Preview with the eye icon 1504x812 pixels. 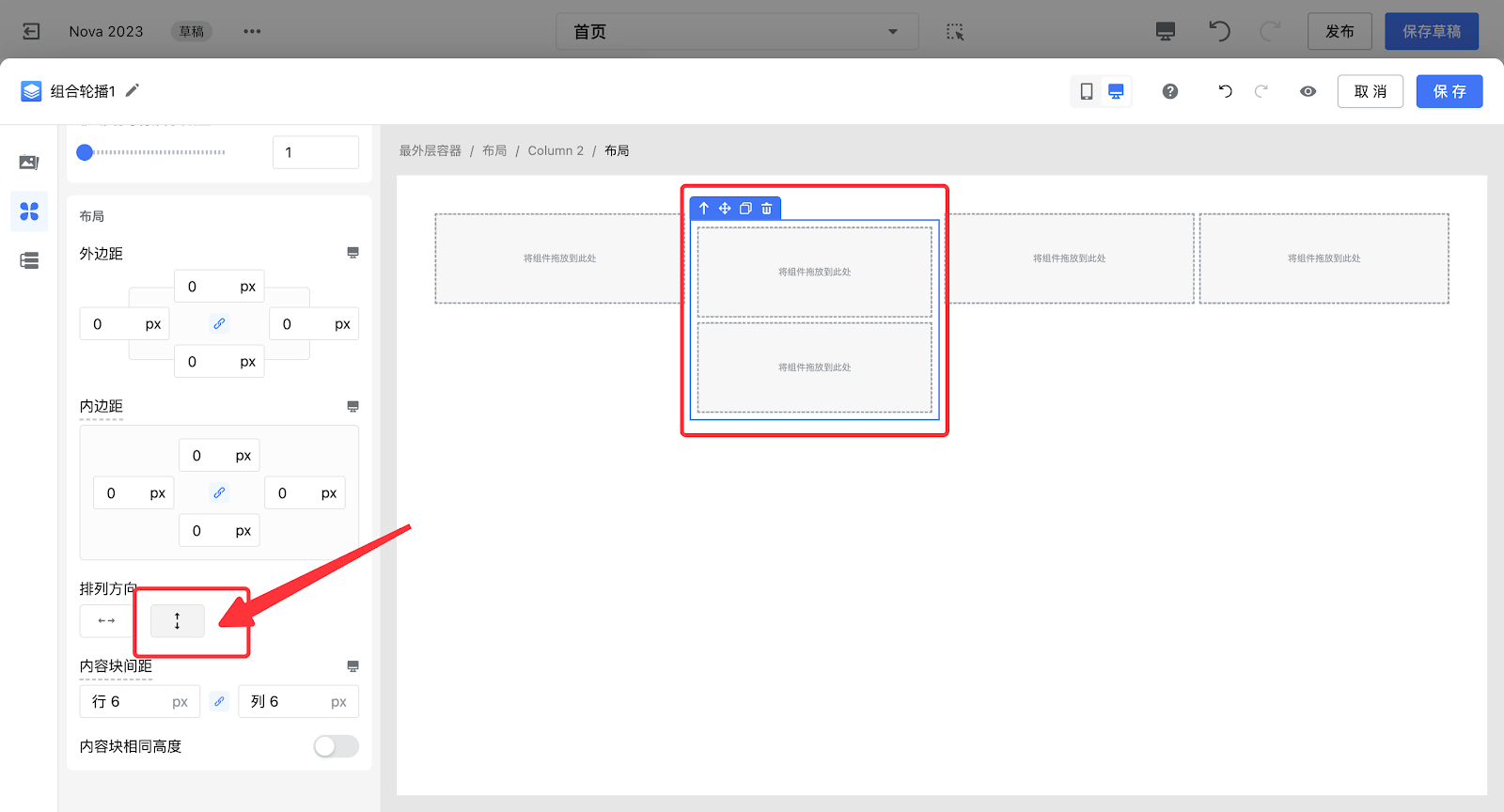tap(1308, 91)
